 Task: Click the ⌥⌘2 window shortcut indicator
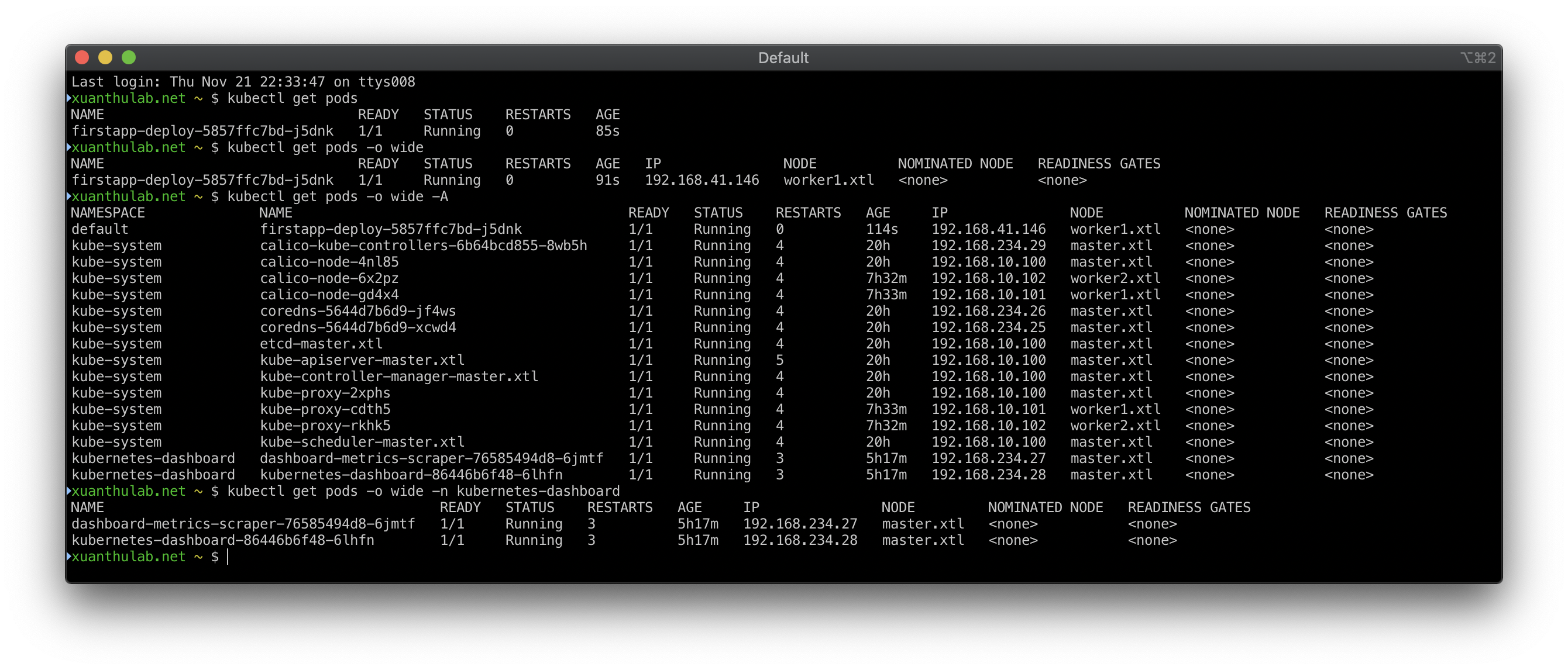pos(1477,58)
